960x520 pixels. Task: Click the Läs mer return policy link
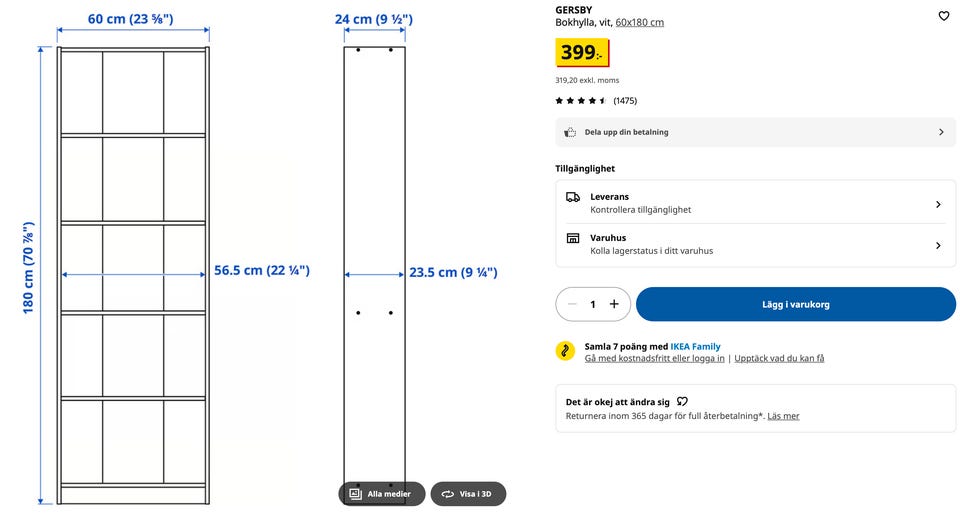(x=783, y=416)
